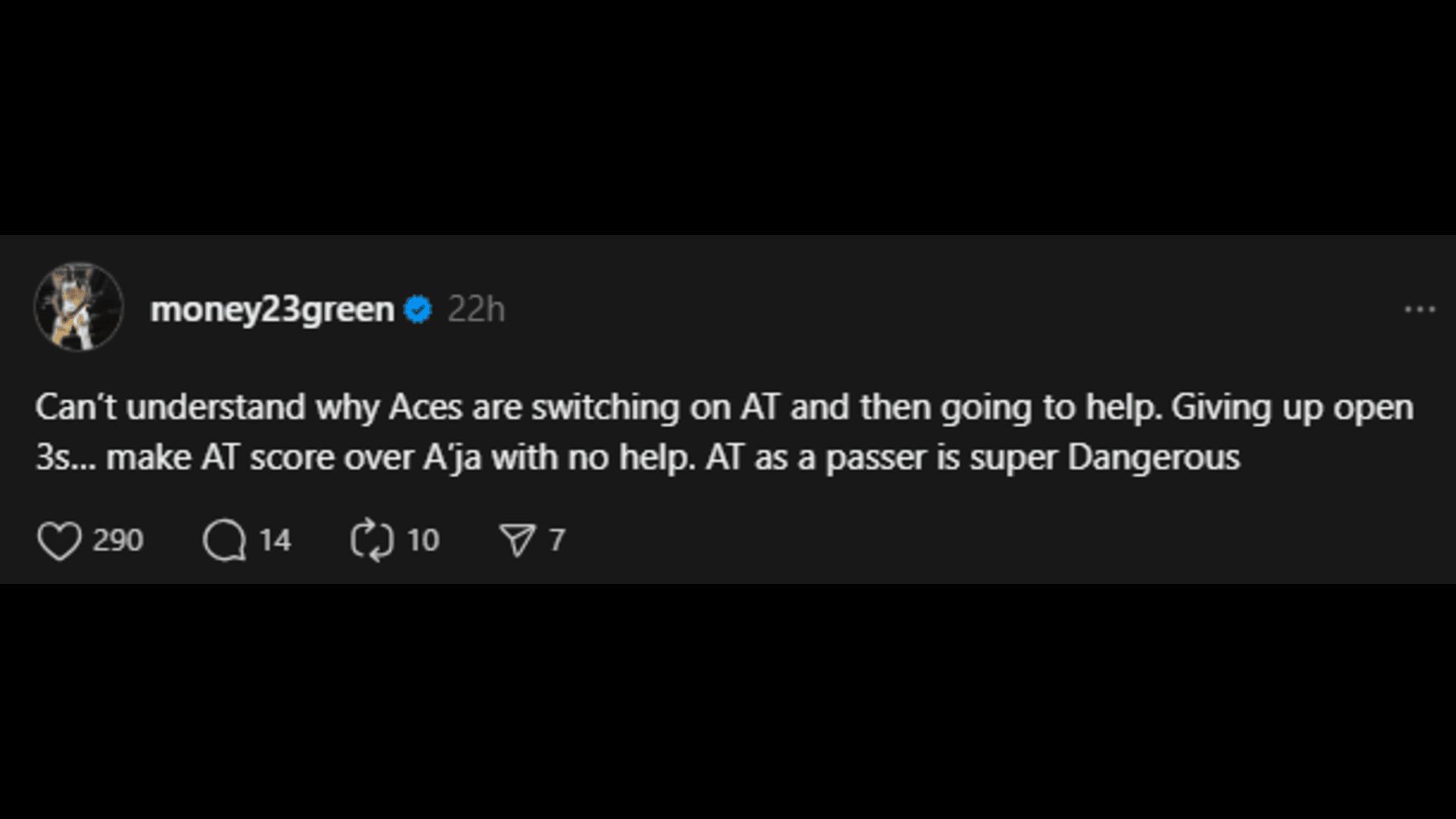Click the word "passer" in the post
Image resolution: width=1456 pixels, height=819 pixels.
pyautogui.click(x=875, y=458)
